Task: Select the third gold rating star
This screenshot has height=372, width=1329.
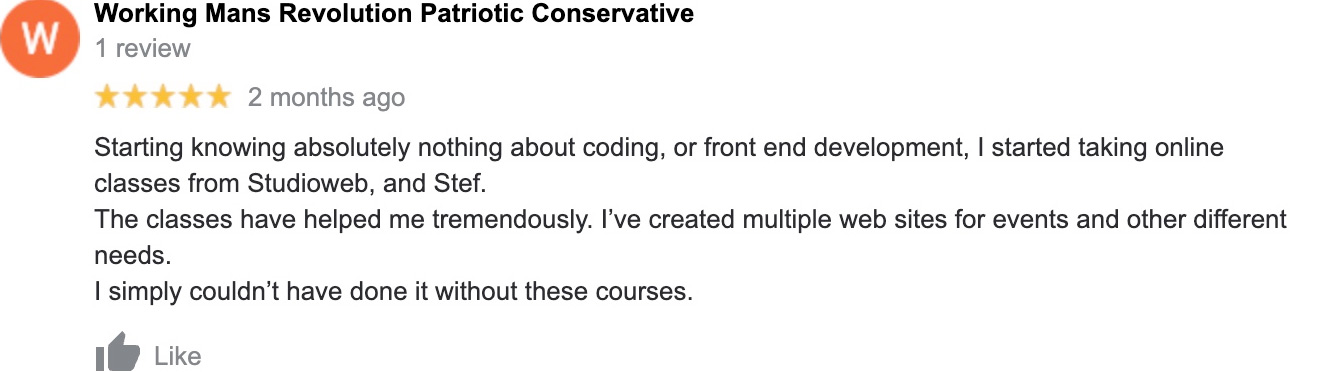Action: pos(162,97)
